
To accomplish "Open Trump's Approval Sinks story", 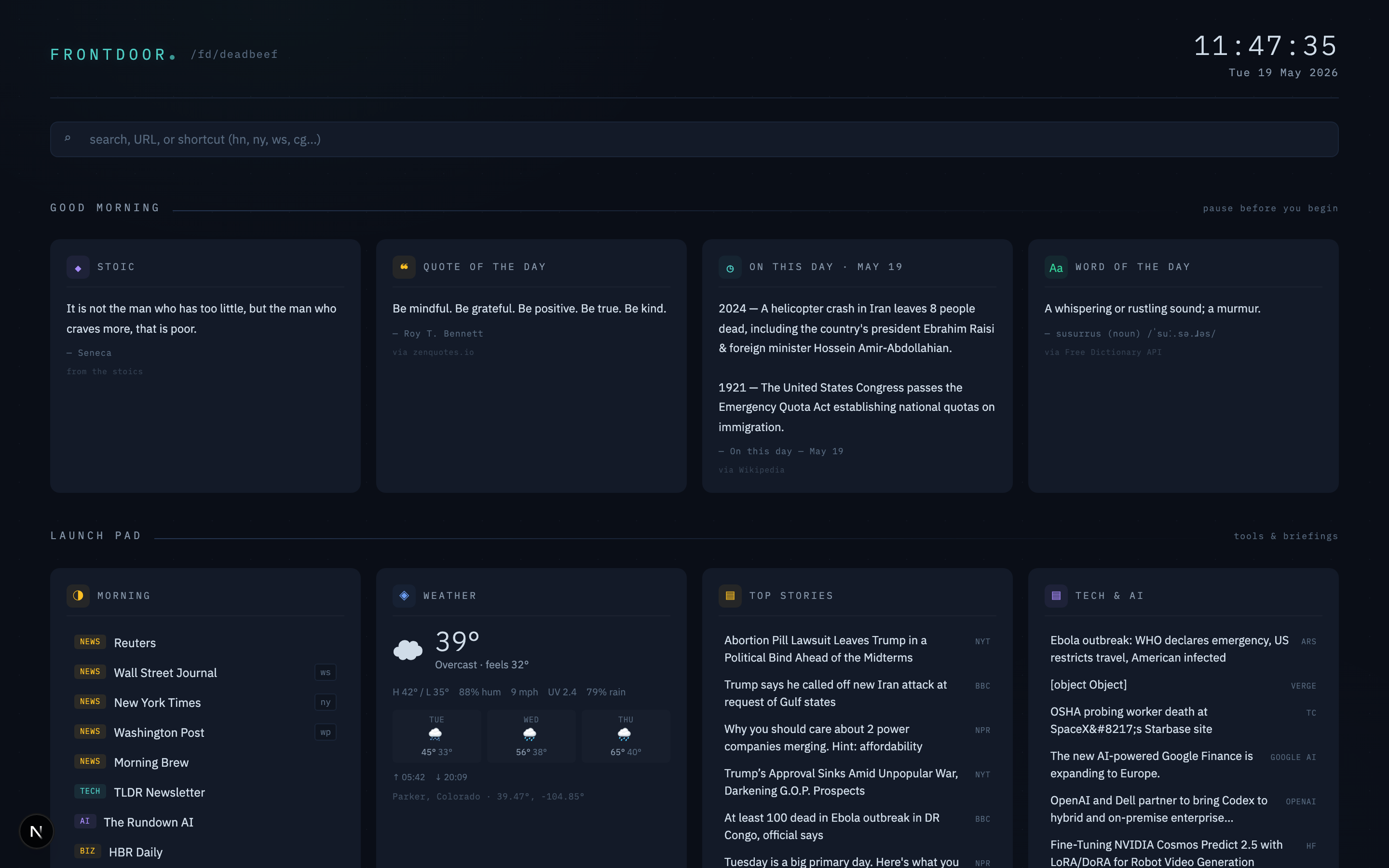I will pos(857,782).
